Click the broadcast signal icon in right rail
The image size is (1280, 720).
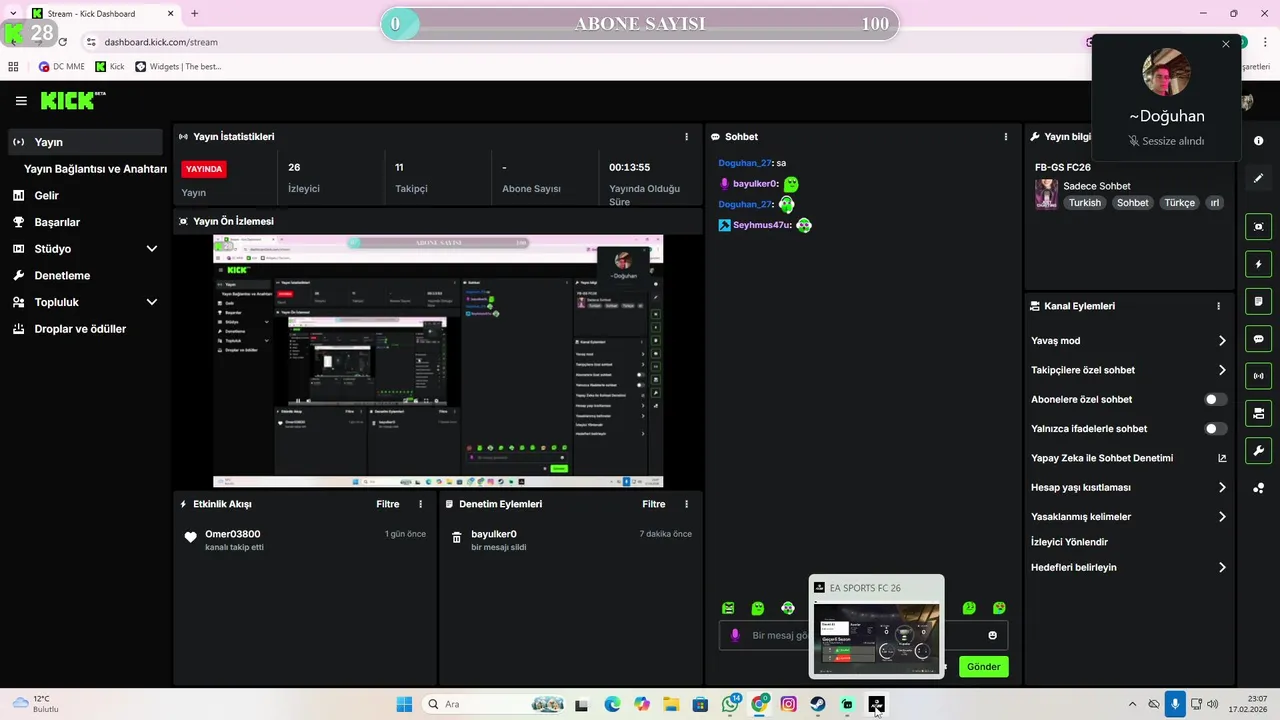click(x=1258, y=376)
